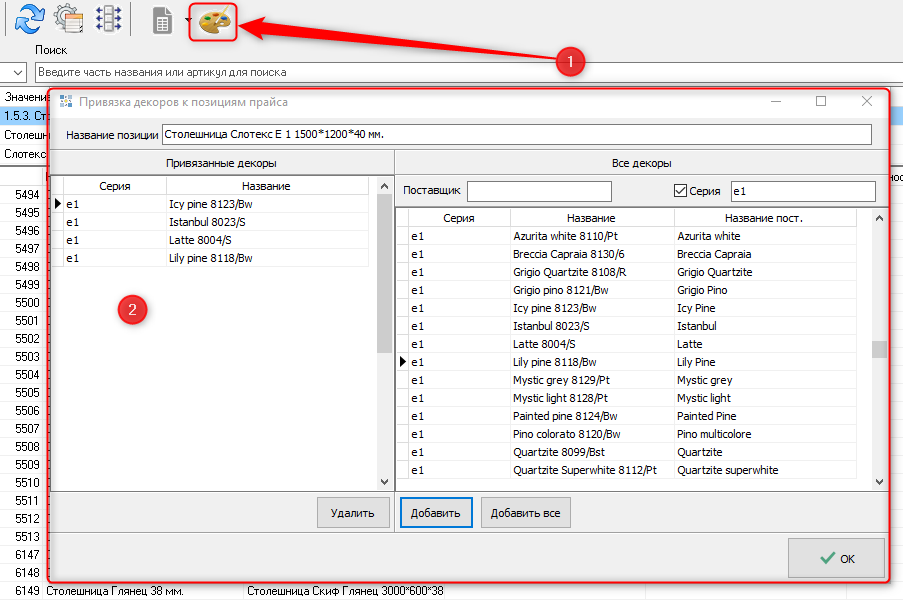Viewport: 903px width, 600px height.
Task: Open combo box left of search field
Action: [x=18, y=72]
